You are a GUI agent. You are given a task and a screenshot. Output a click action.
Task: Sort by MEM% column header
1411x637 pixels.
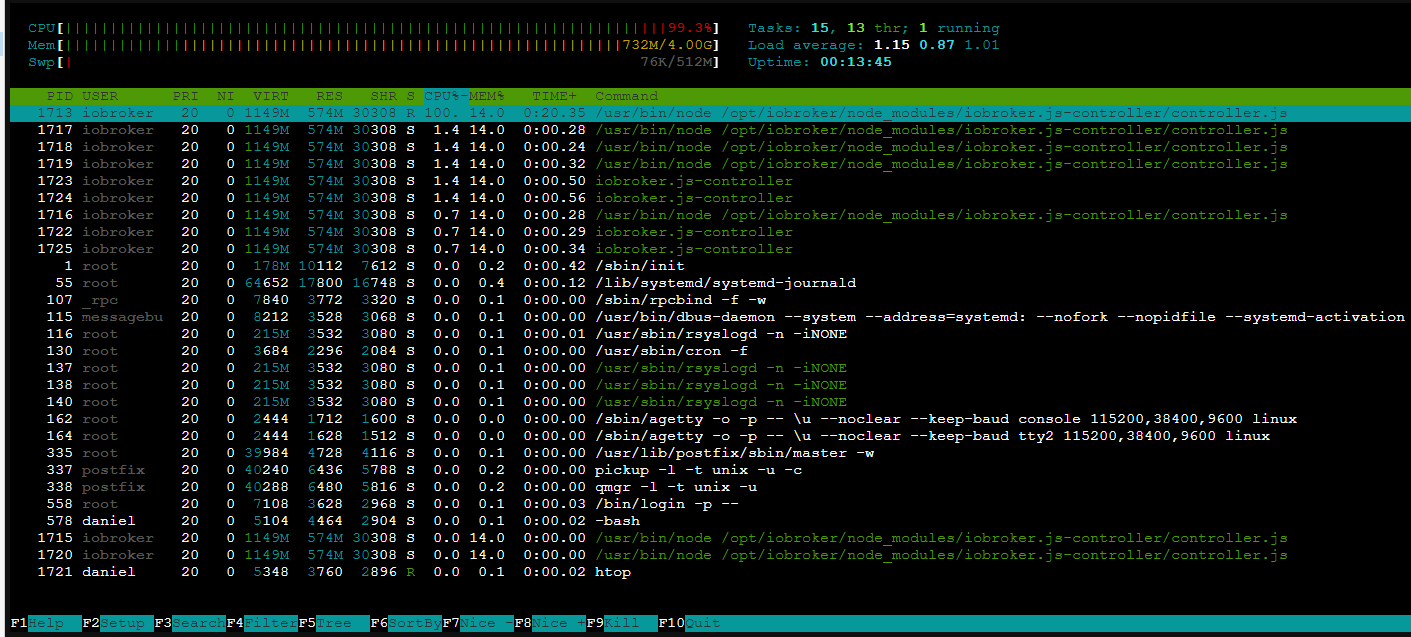487,96
